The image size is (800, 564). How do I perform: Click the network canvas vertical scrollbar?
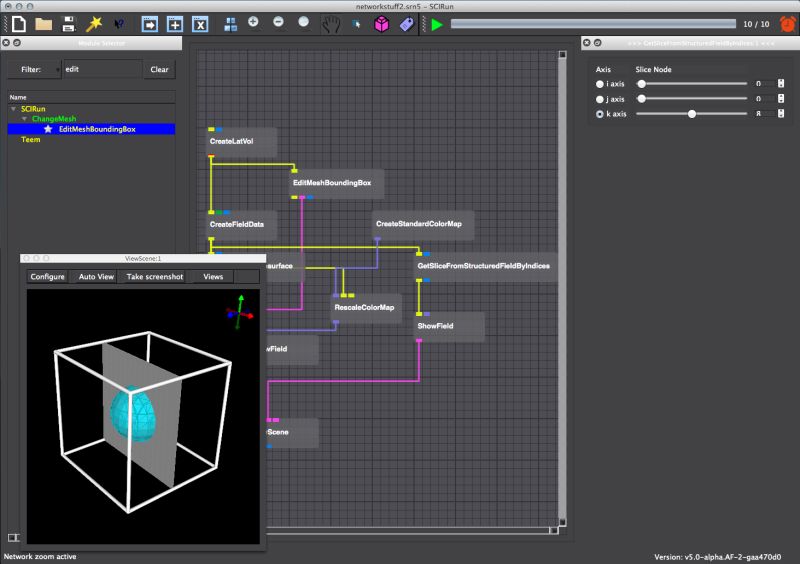[x=562, y=288]
